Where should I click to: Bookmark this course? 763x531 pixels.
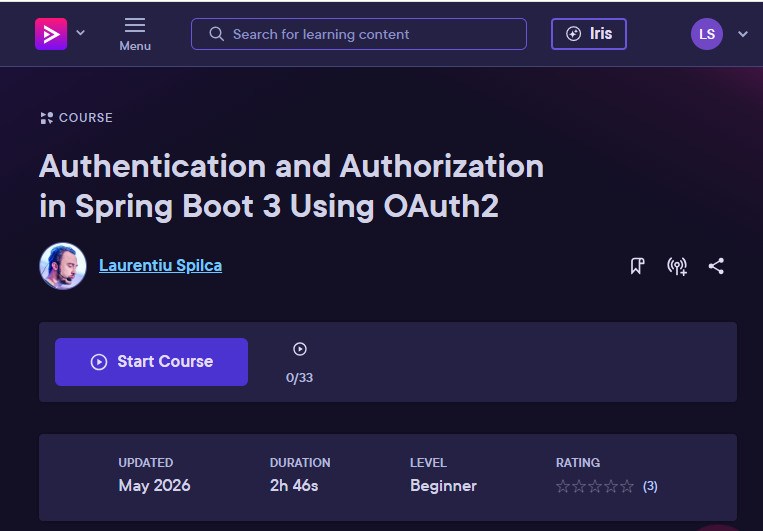637,266
